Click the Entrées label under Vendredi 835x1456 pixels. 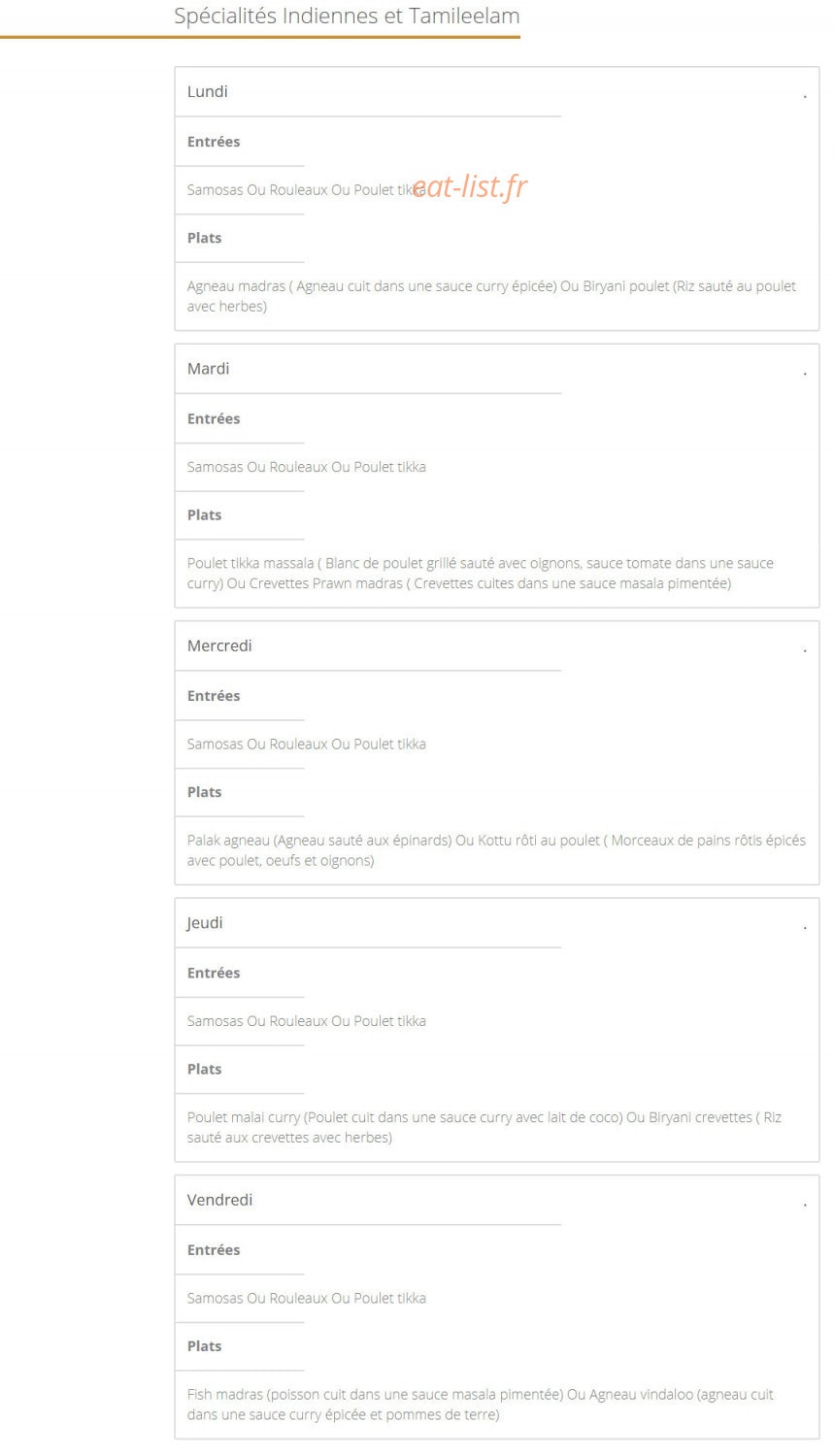(x=214, y=1250)
